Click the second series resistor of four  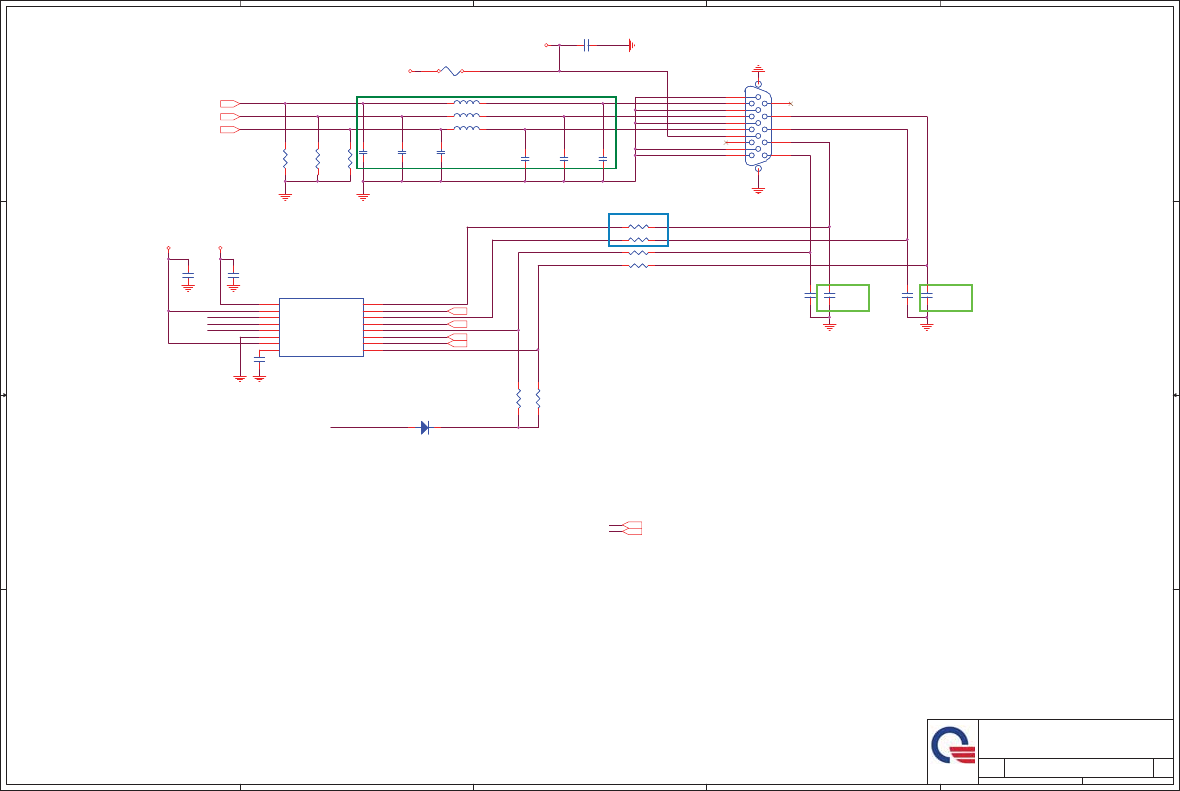(638, 239)
